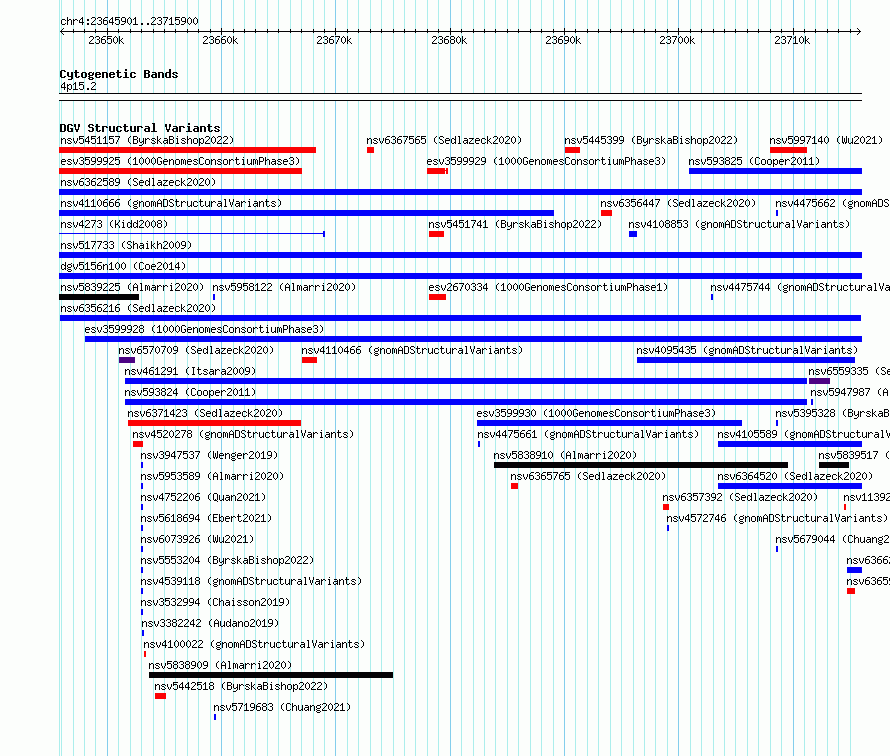
Task: Click the black bar under nsv5838910
Action: coord(641,465)
